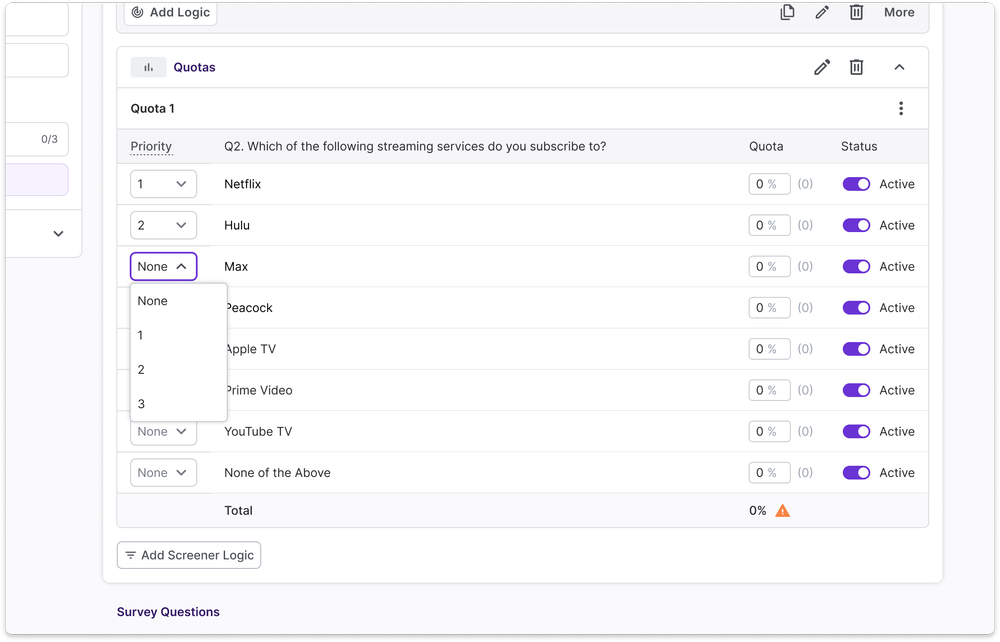Viewport: 1000px width, 642px height.
Task: Click the Peacock quota percent field
Action: 770,308
